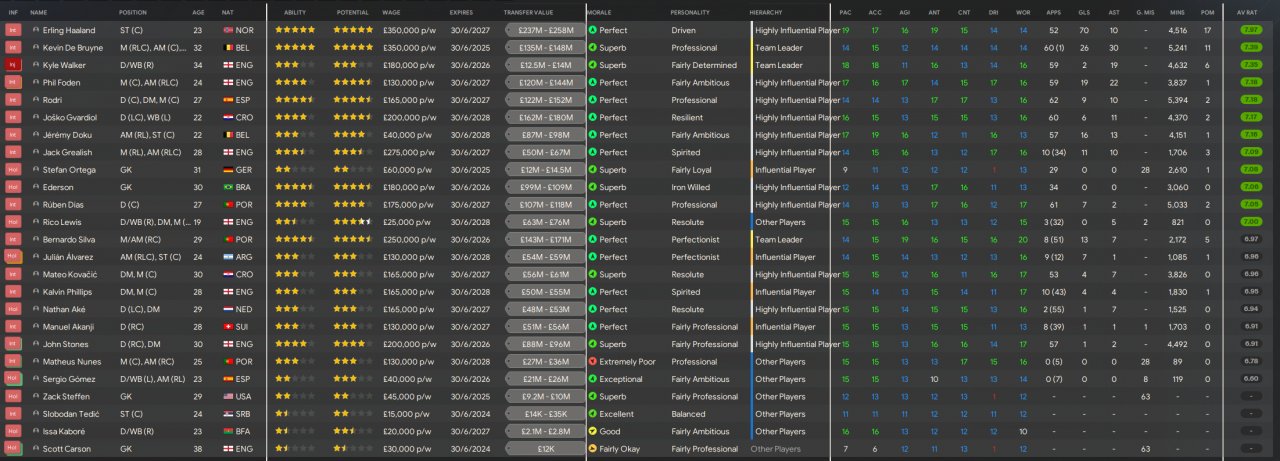Click the Croatia flag in Joško Gvardiol's row
This screenshot has width=1280, height=461.
(x=227, y=118)
